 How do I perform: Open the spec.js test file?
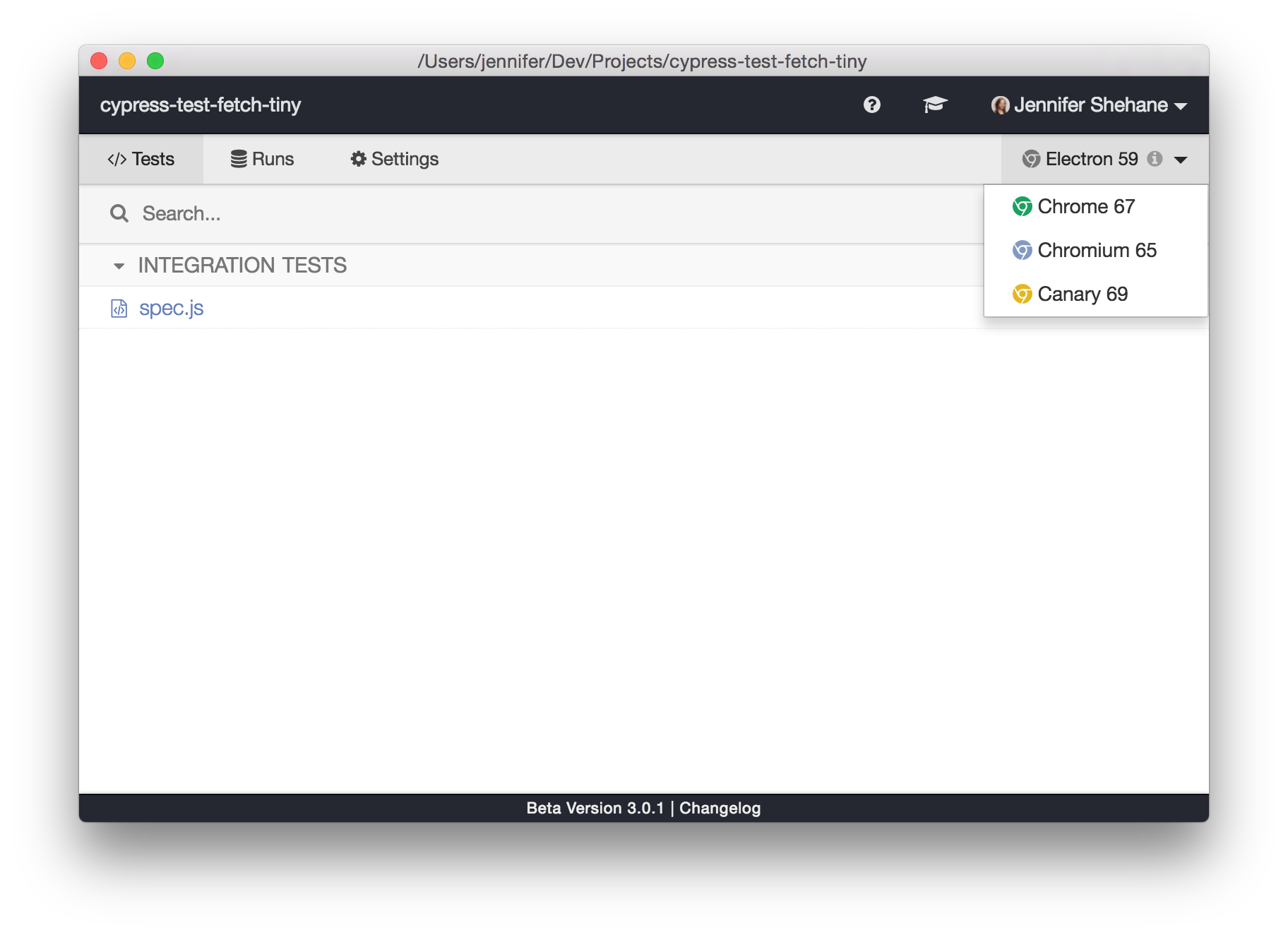(171, 308)
